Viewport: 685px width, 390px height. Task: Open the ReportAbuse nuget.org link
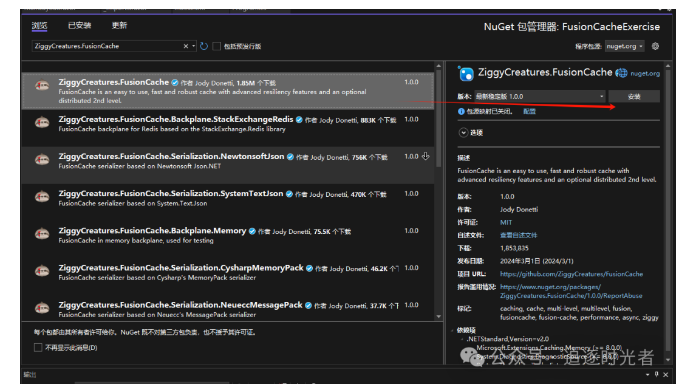tap(571, 291)
